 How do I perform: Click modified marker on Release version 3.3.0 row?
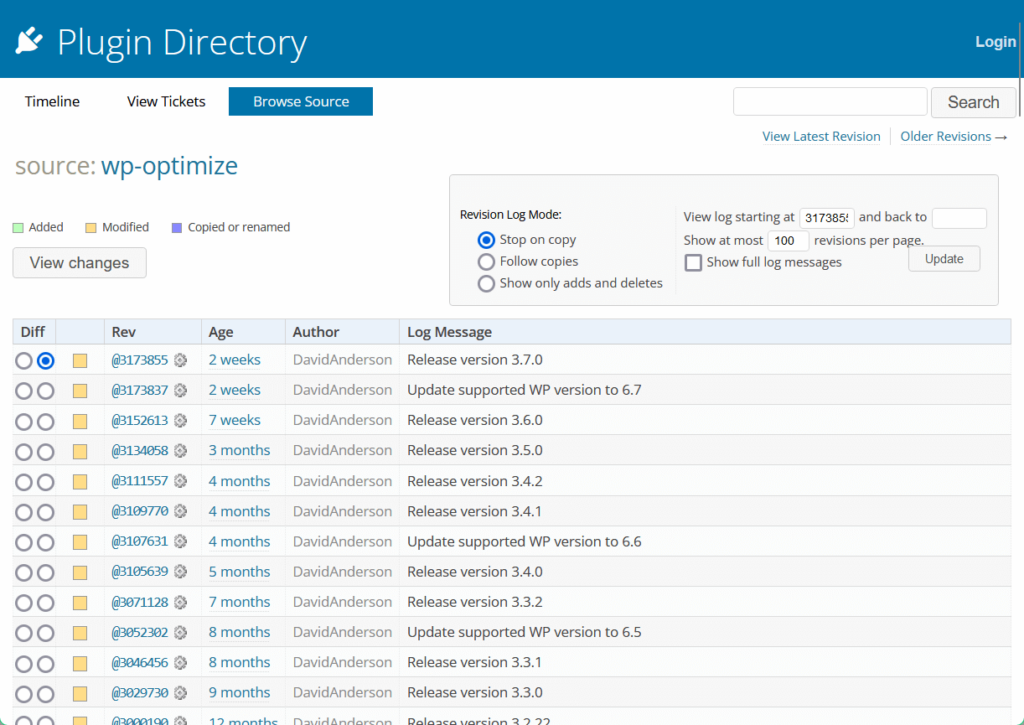[x=80, y=694]
